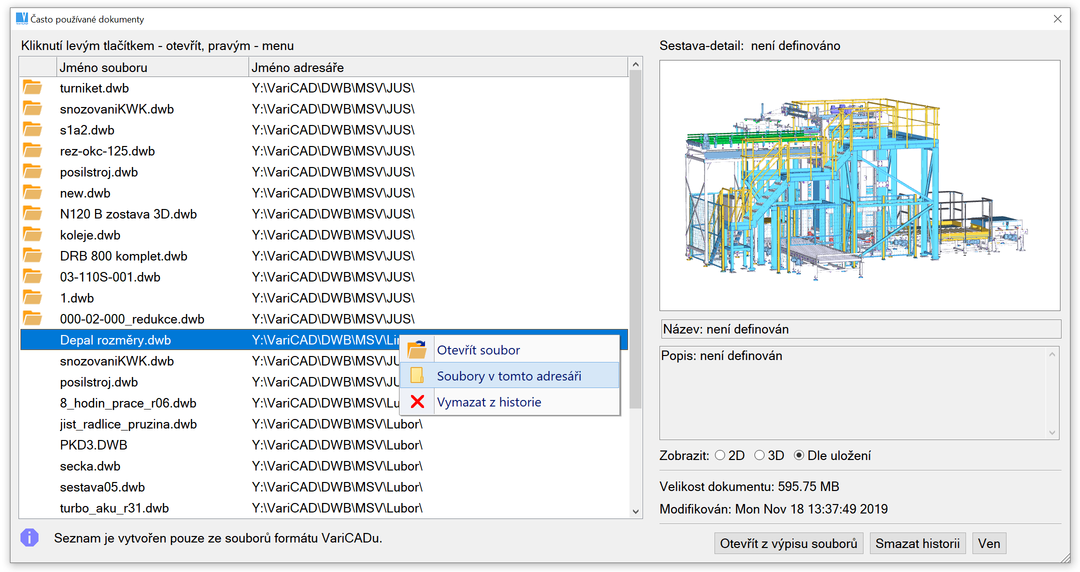The image size is (1080, 572).
Task: Choose Vymazat z historie menu entry
Action: [489, 402]
